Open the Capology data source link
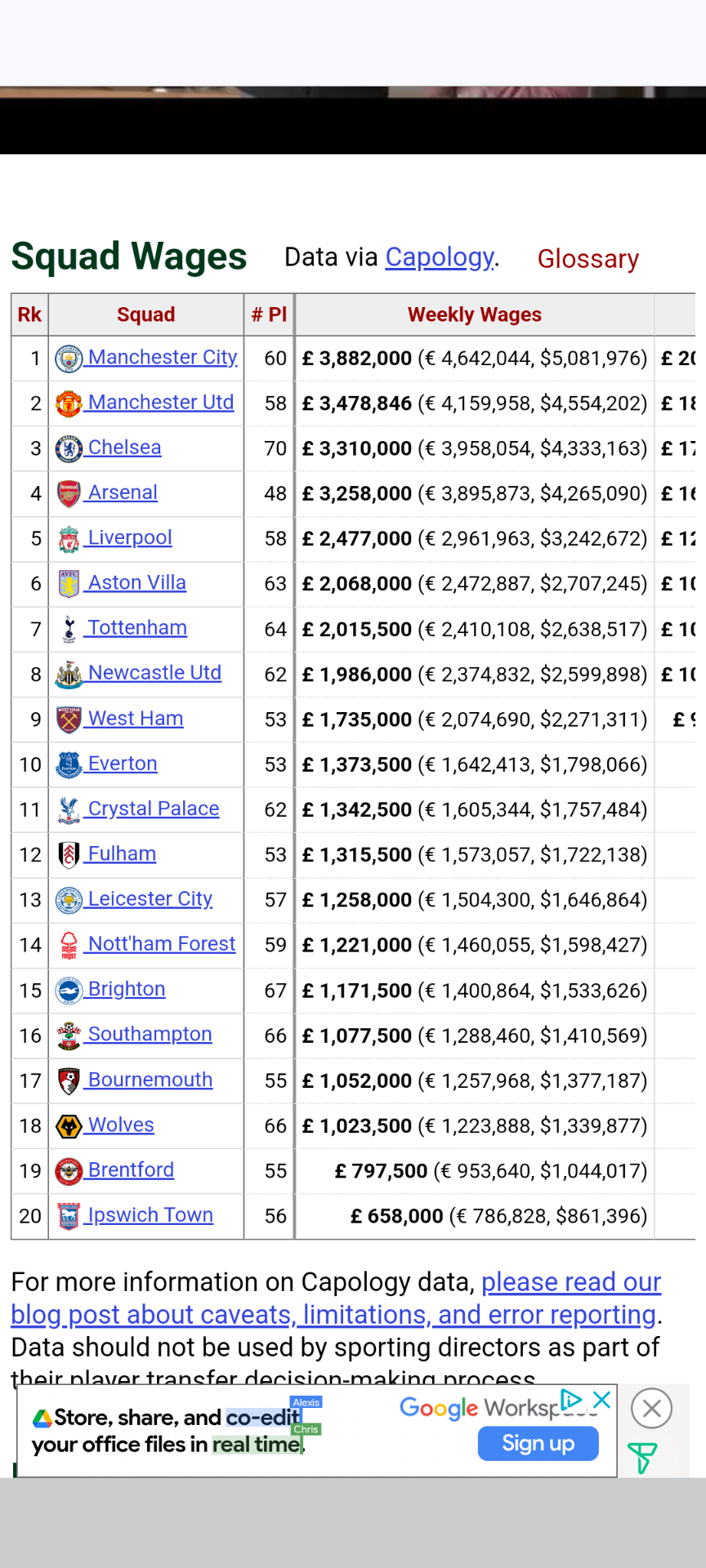The width and height of the screenshot is (706, 1568). click(x=440, y=257)
